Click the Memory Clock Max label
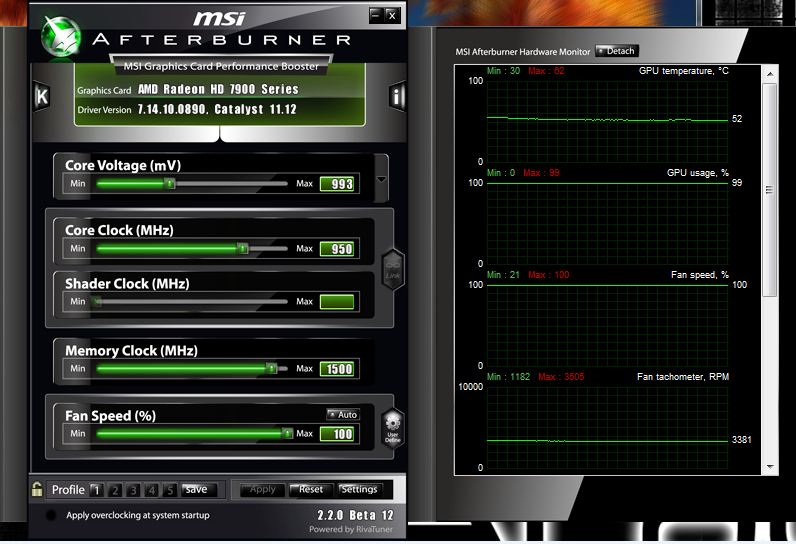This screenshot has width=796, height=544. tap(305, 368)
